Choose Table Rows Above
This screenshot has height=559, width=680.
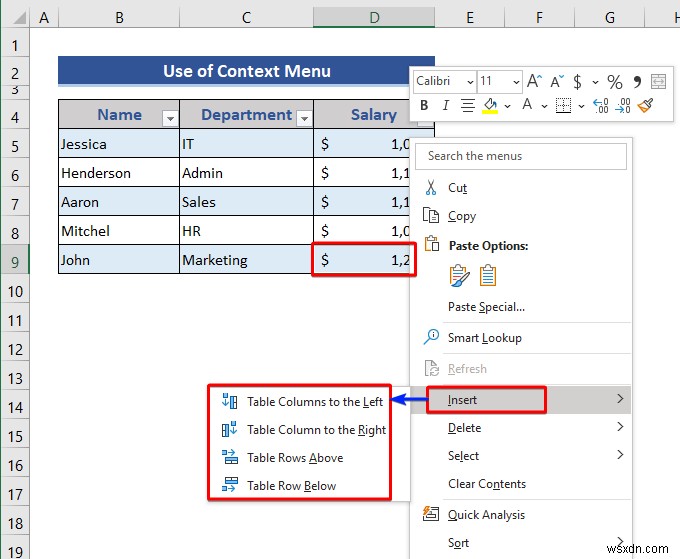(295, 458)
